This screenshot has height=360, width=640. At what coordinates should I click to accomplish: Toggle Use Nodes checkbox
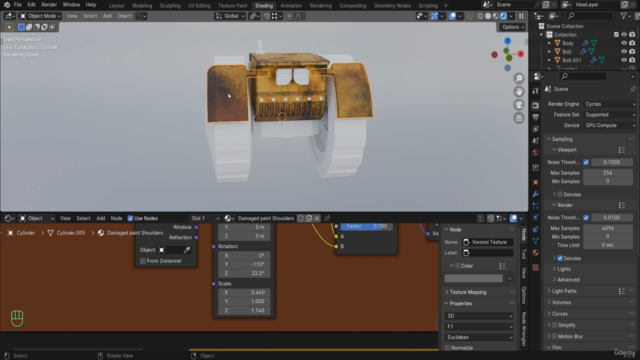[x=130, y=218]
